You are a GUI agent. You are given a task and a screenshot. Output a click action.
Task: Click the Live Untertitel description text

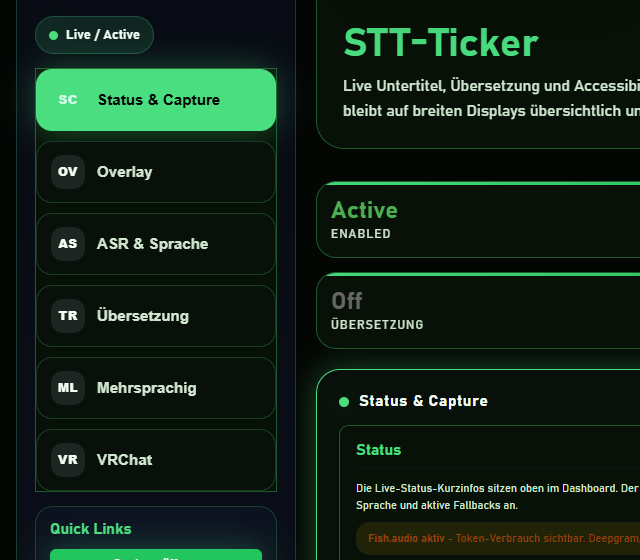[491, 98]
